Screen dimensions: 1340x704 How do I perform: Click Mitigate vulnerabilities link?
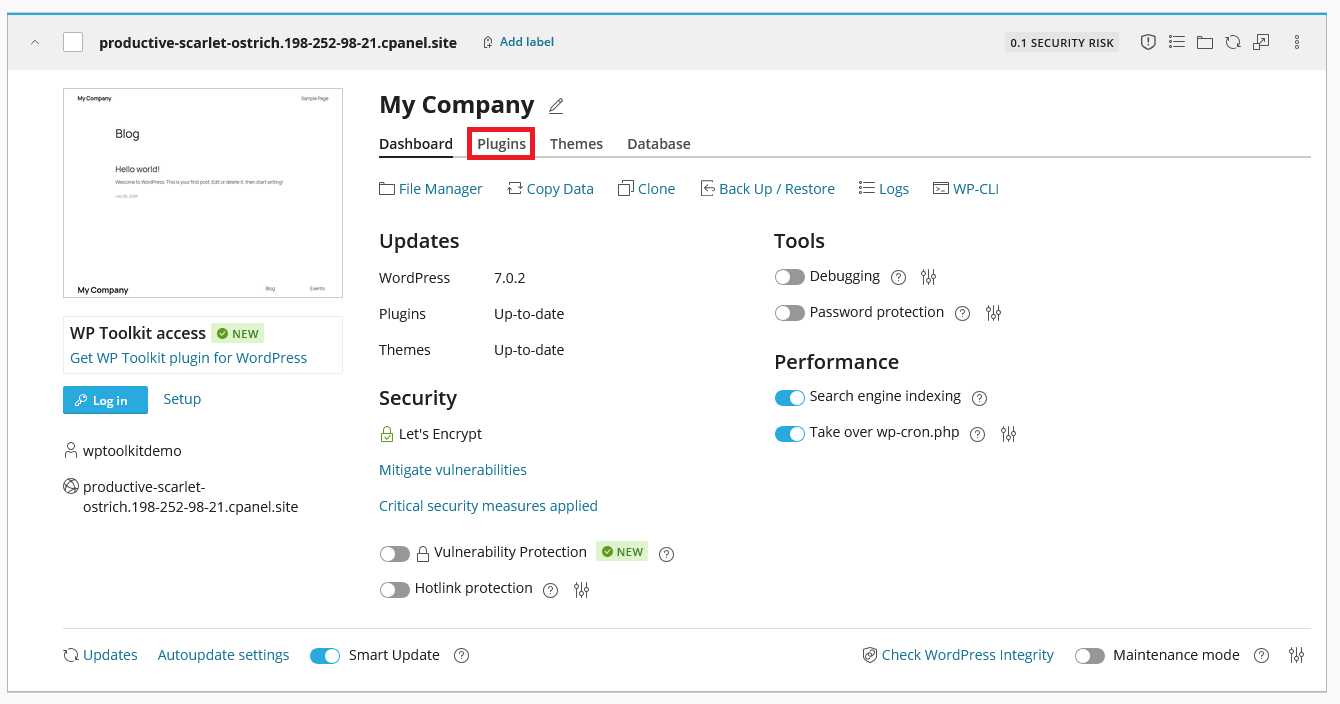pos(453,470)
